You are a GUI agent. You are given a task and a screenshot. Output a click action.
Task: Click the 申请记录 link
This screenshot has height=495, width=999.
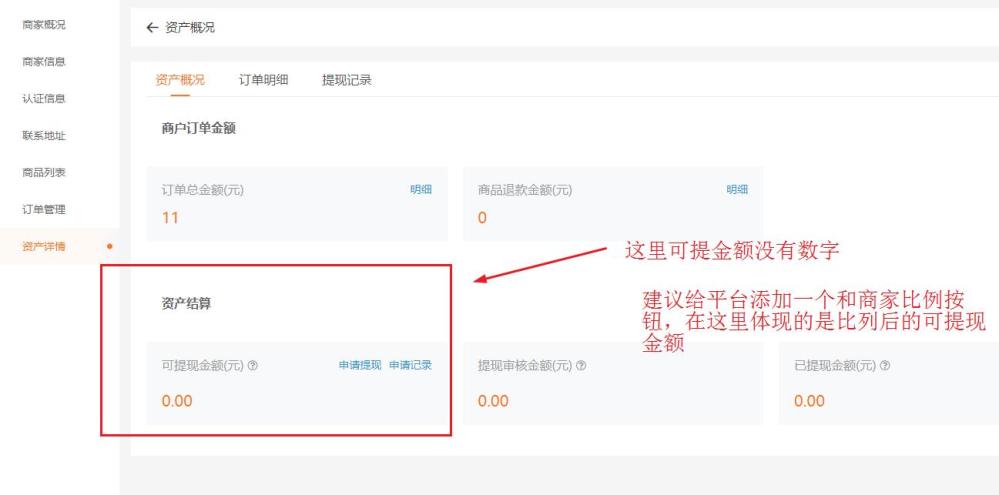(411, 365)
